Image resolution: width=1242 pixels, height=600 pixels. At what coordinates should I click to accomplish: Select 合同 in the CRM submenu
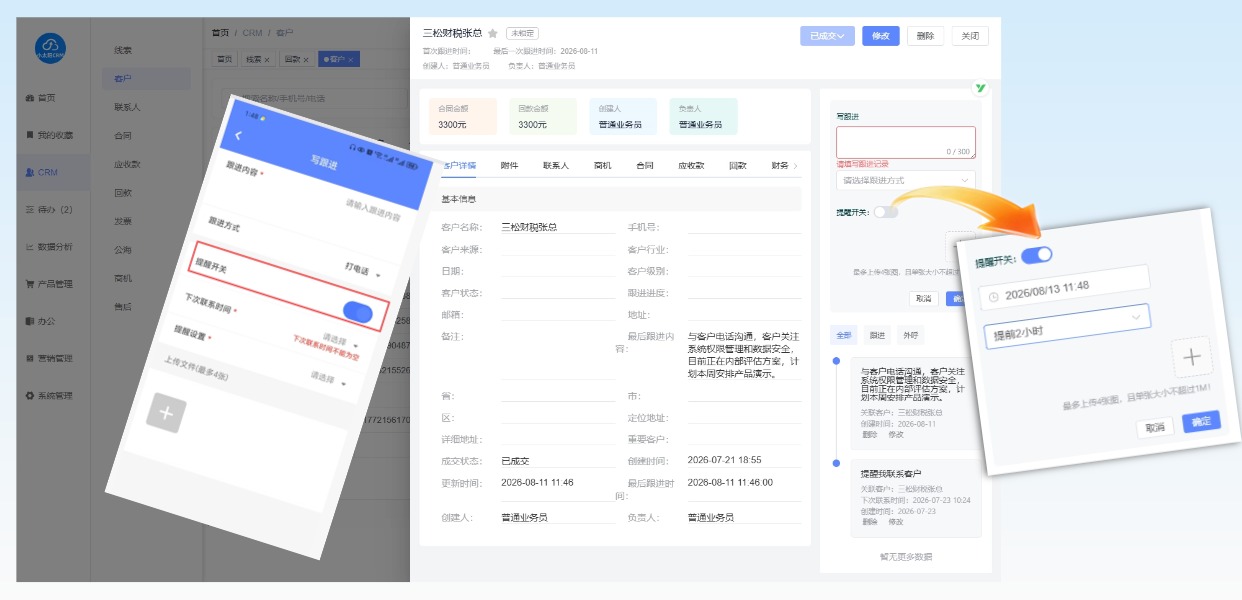pos(122,135)
